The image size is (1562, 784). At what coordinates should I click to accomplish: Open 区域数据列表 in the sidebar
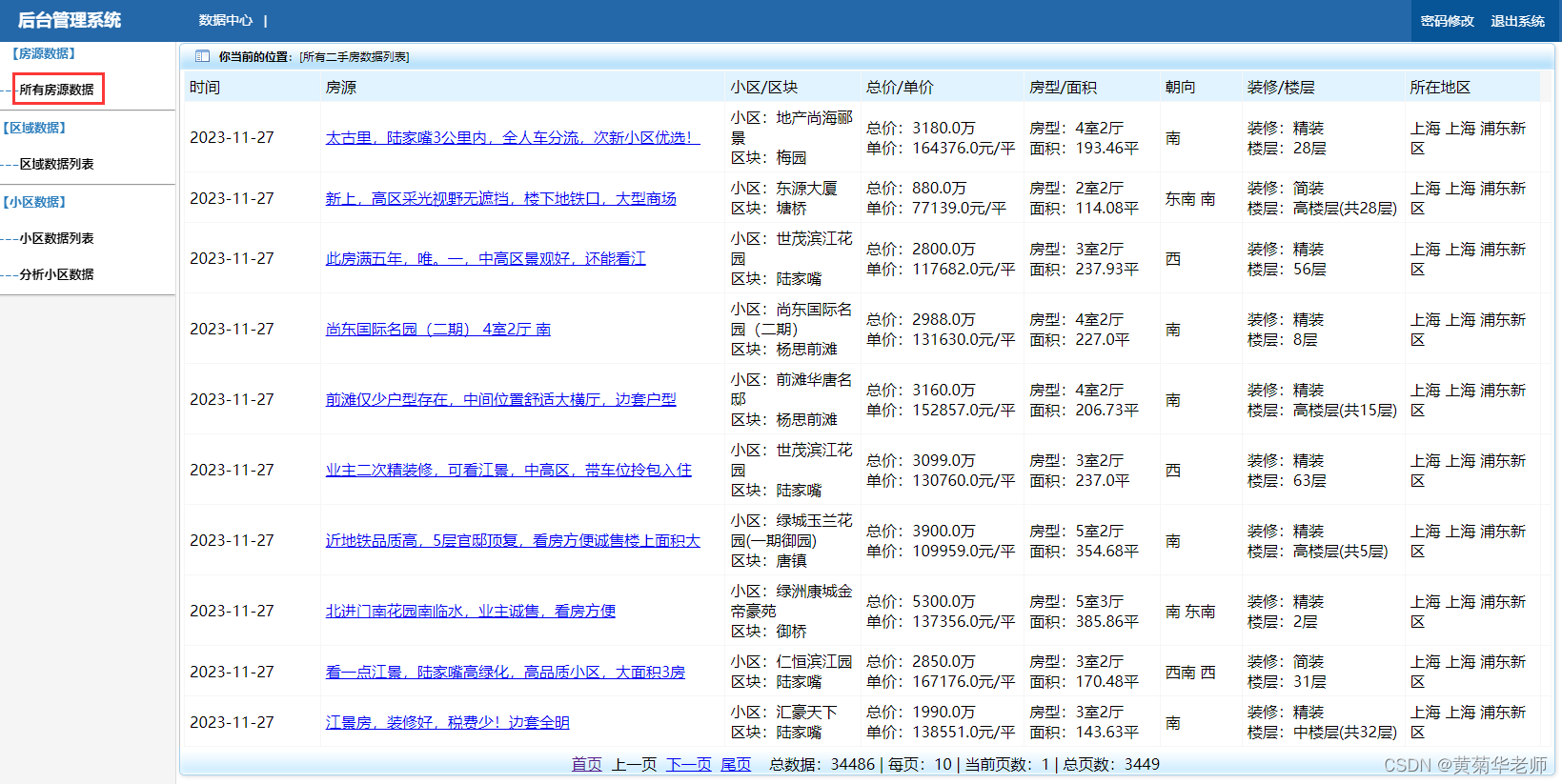[x=57, y=164]
